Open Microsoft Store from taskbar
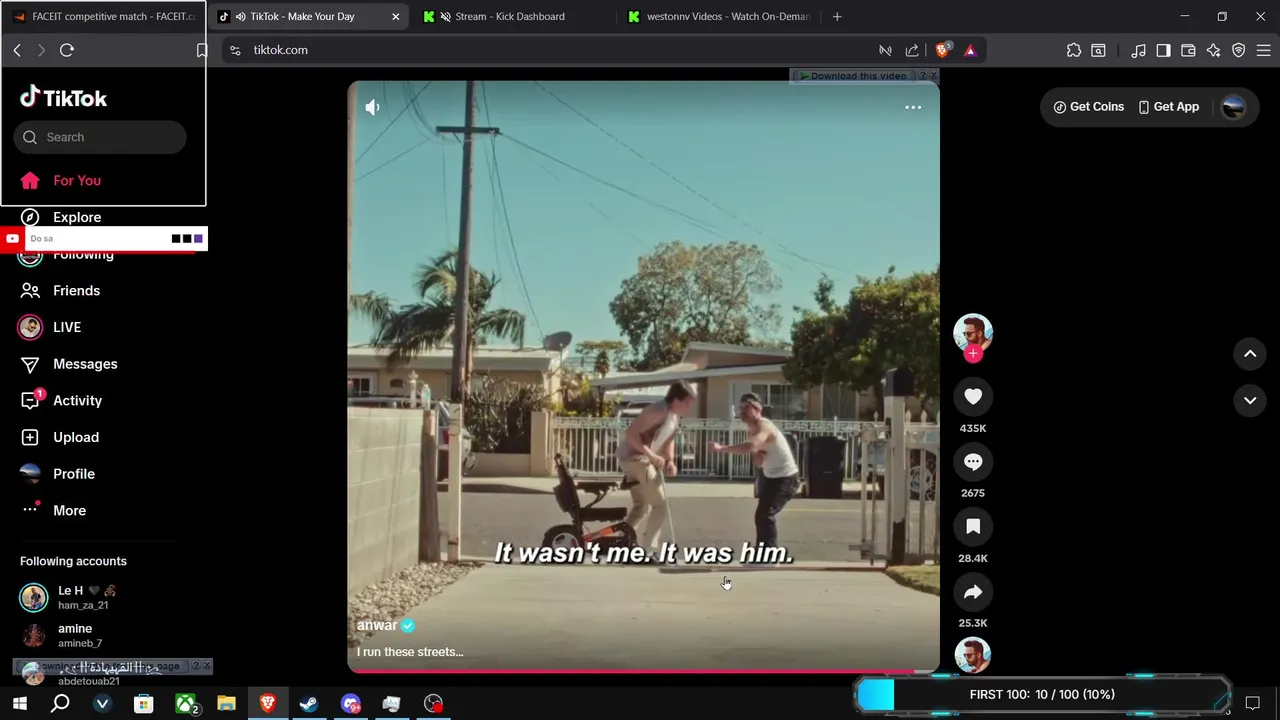This screenshot has width=1280, height=720. point(143,704)
